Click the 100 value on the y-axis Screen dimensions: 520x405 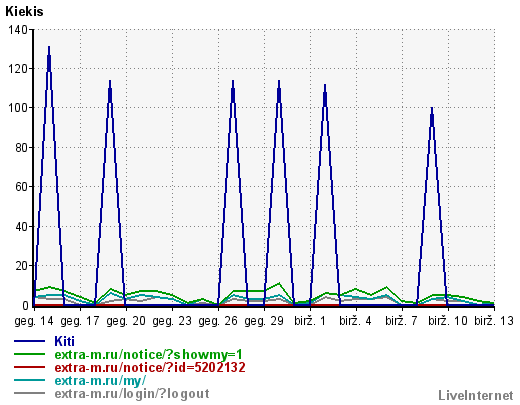tap(18, 108)
